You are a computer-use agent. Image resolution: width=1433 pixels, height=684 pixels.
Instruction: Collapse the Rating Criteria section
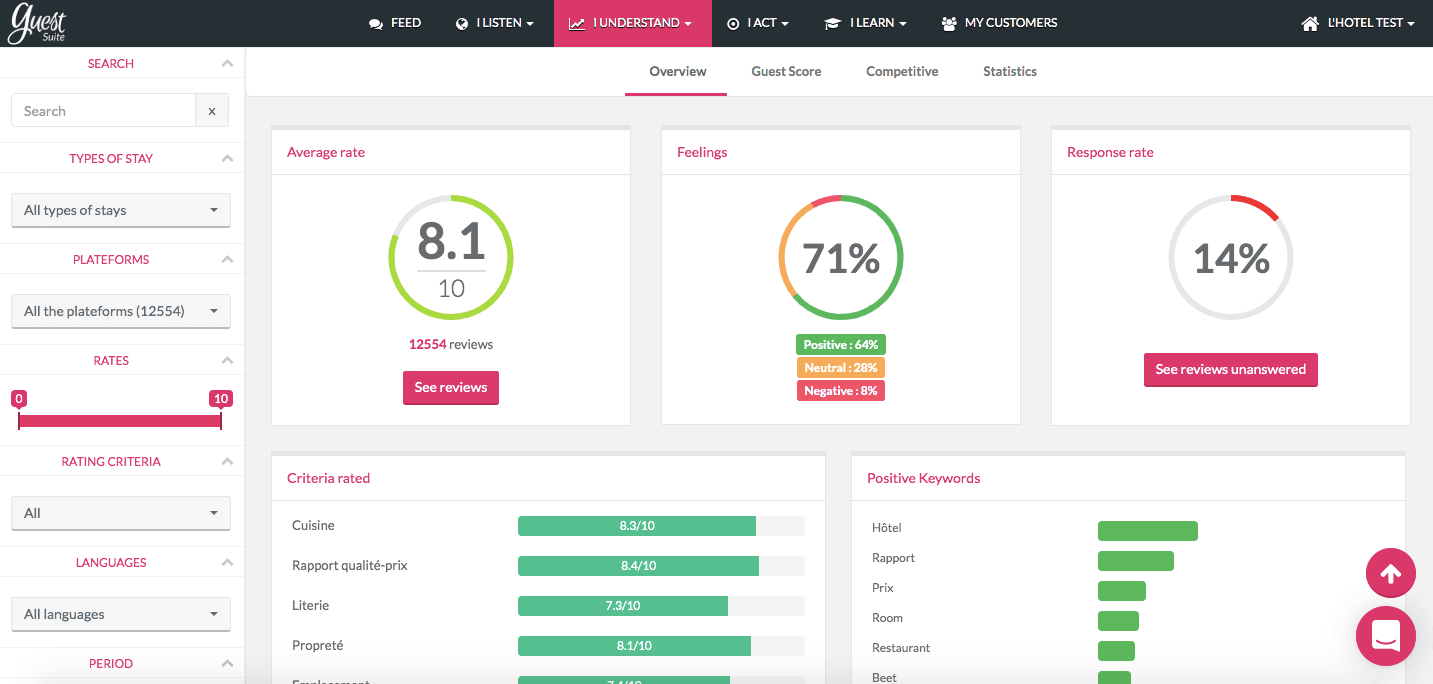(227, 462)
